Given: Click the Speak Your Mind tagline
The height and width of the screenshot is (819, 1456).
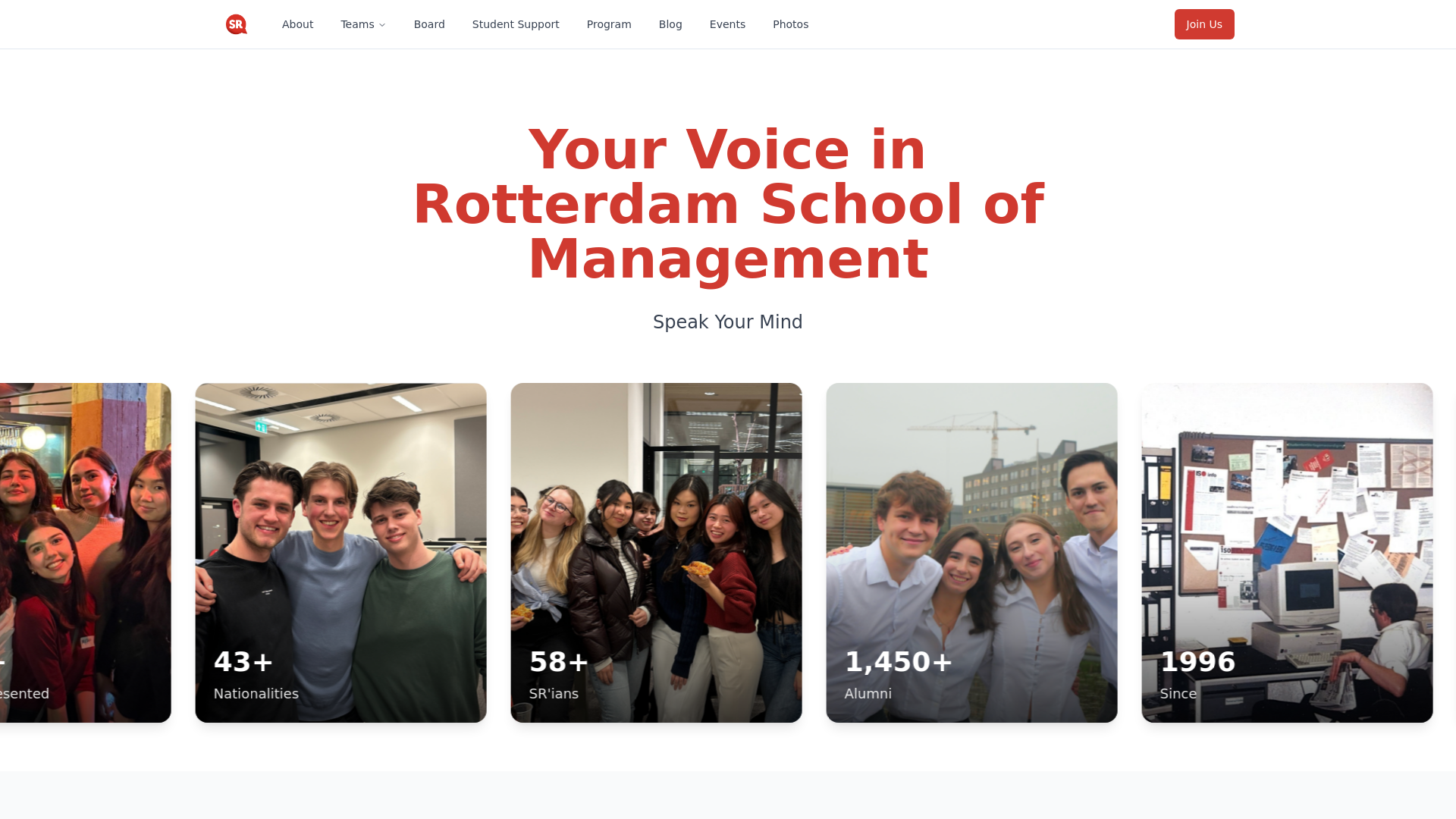Looking at the screenshot, I should click(727, 322).
